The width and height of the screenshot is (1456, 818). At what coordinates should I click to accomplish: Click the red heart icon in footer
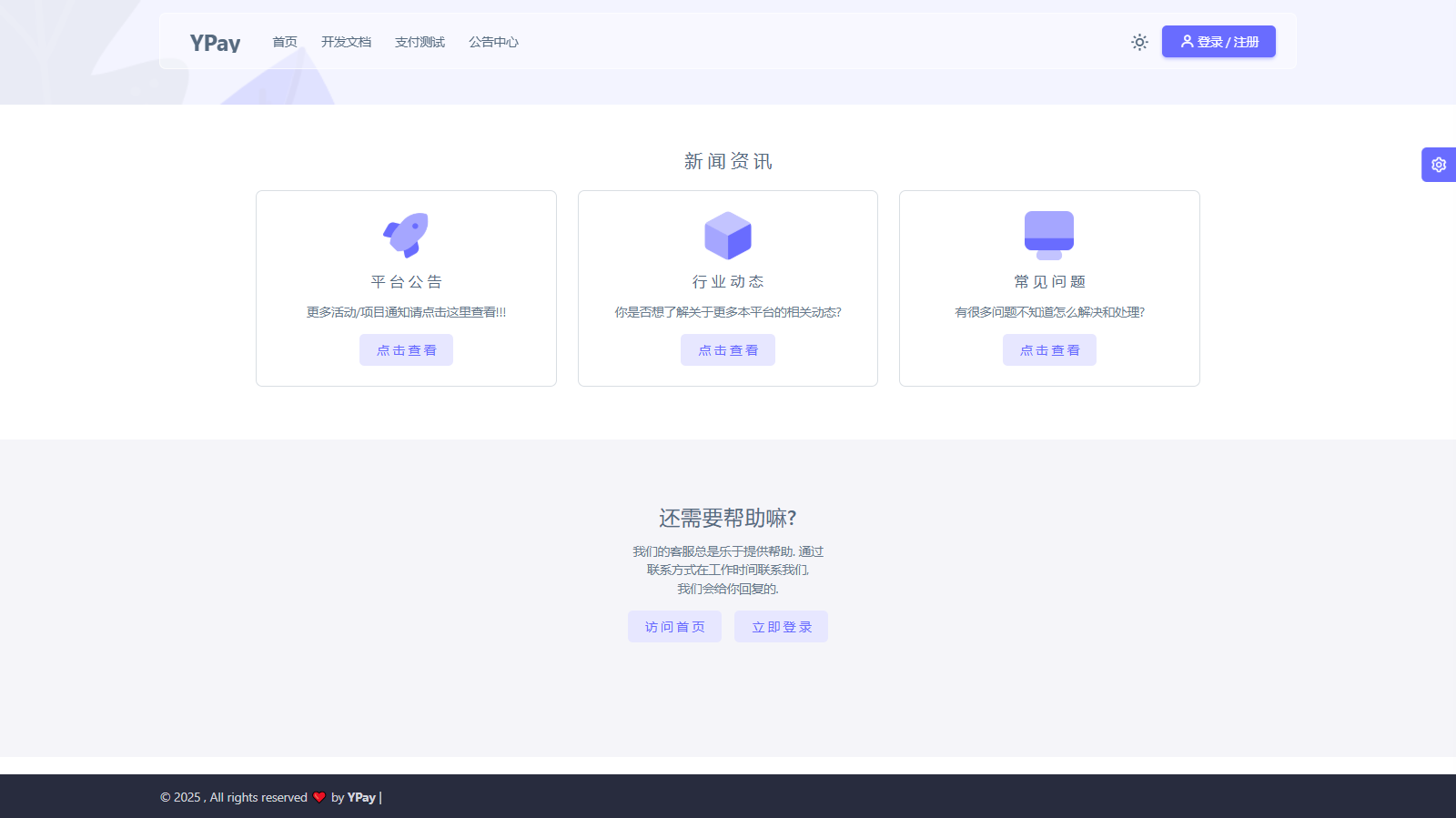(319, 797)
